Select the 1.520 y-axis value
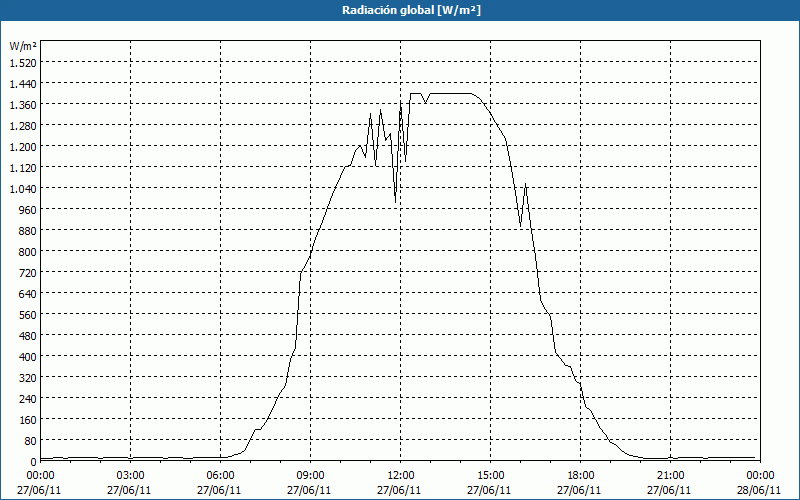 coord(23,62)
